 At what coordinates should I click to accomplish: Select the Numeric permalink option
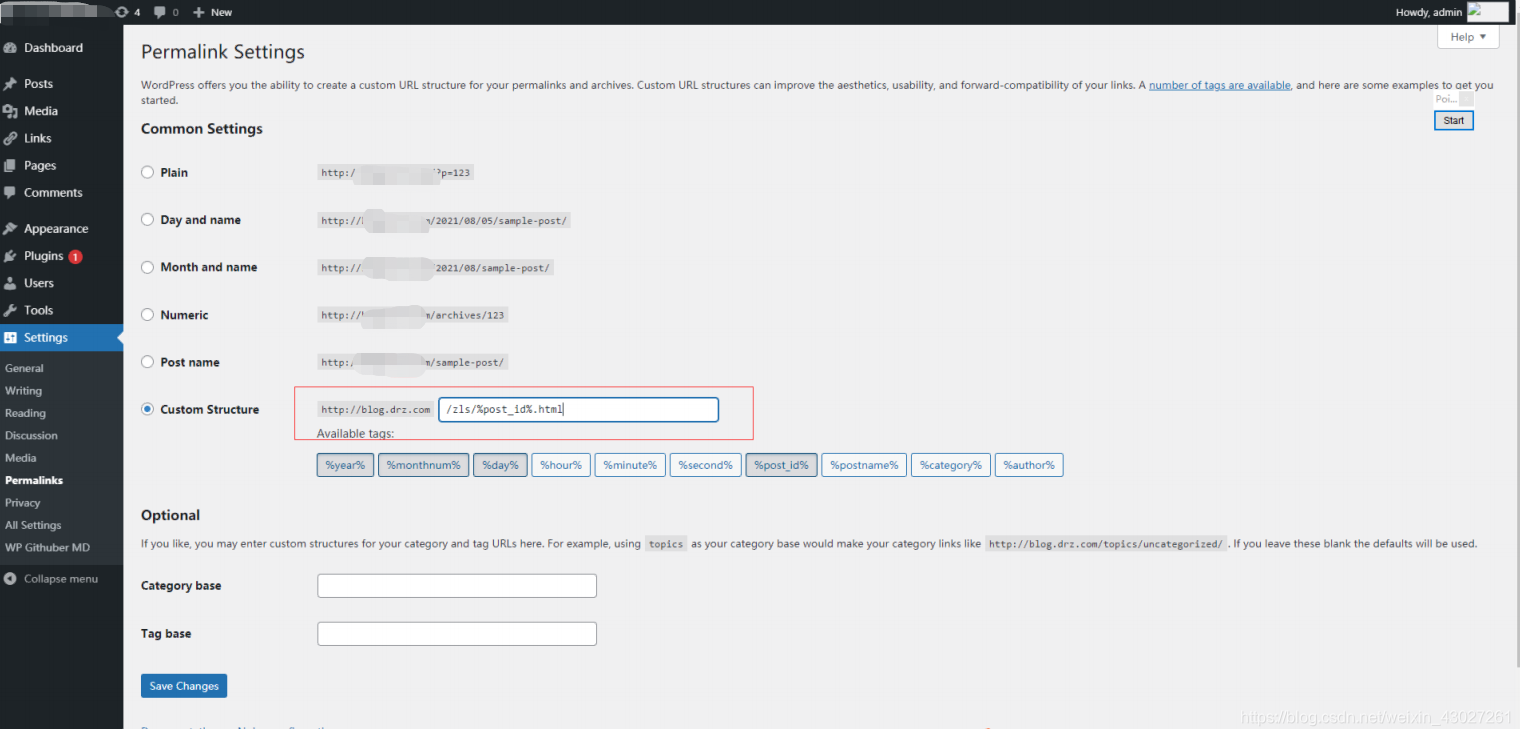[x=148, y=315]
